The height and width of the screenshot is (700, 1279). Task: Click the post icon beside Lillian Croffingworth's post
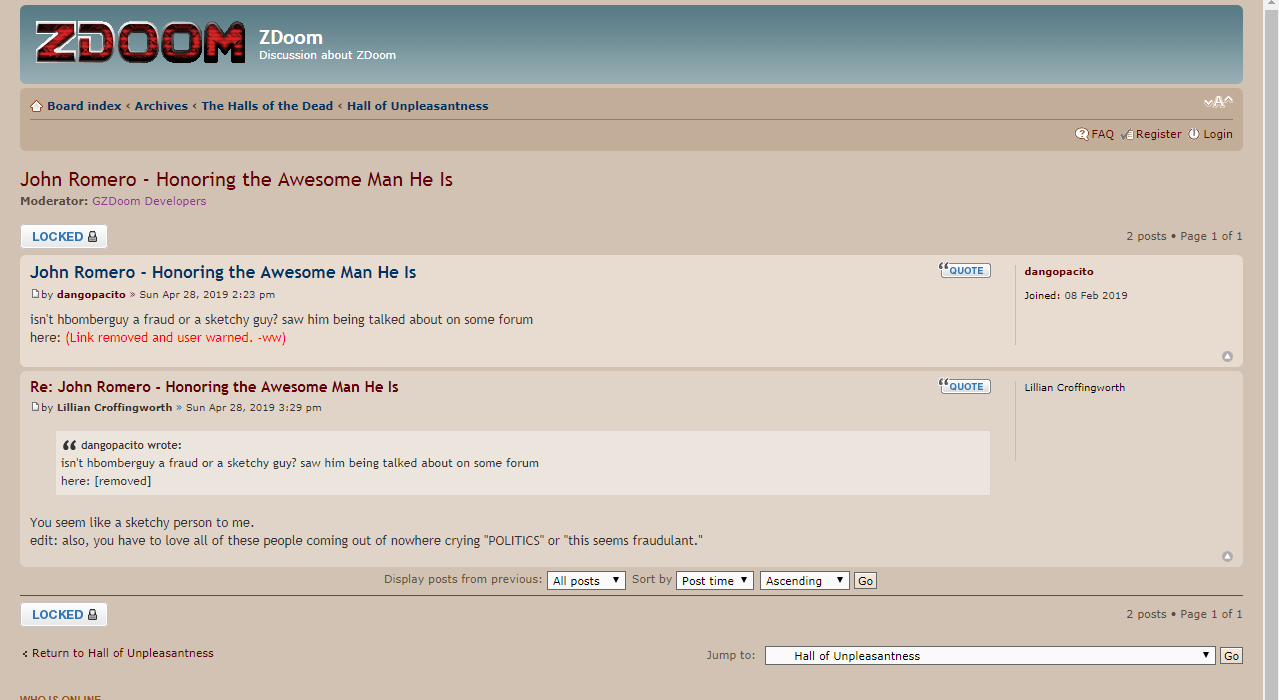(x=35, y=408)
